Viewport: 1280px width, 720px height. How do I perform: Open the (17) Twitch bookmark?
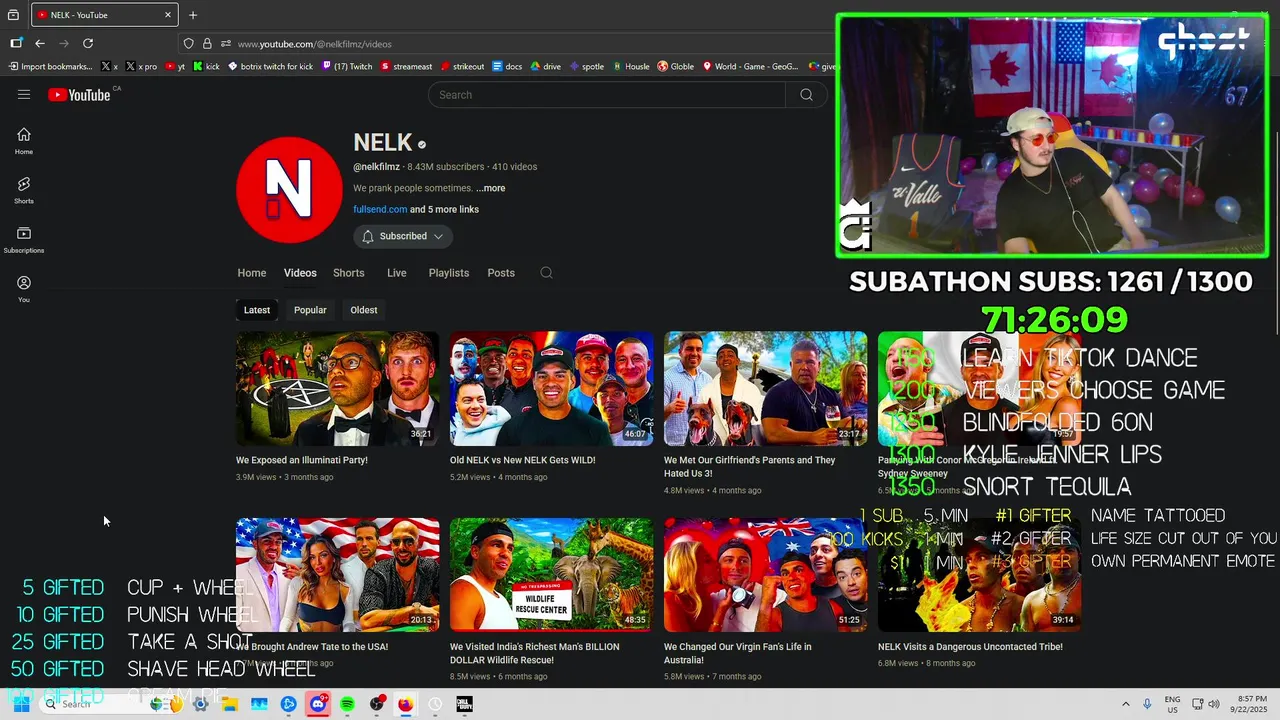coord(347,67)
